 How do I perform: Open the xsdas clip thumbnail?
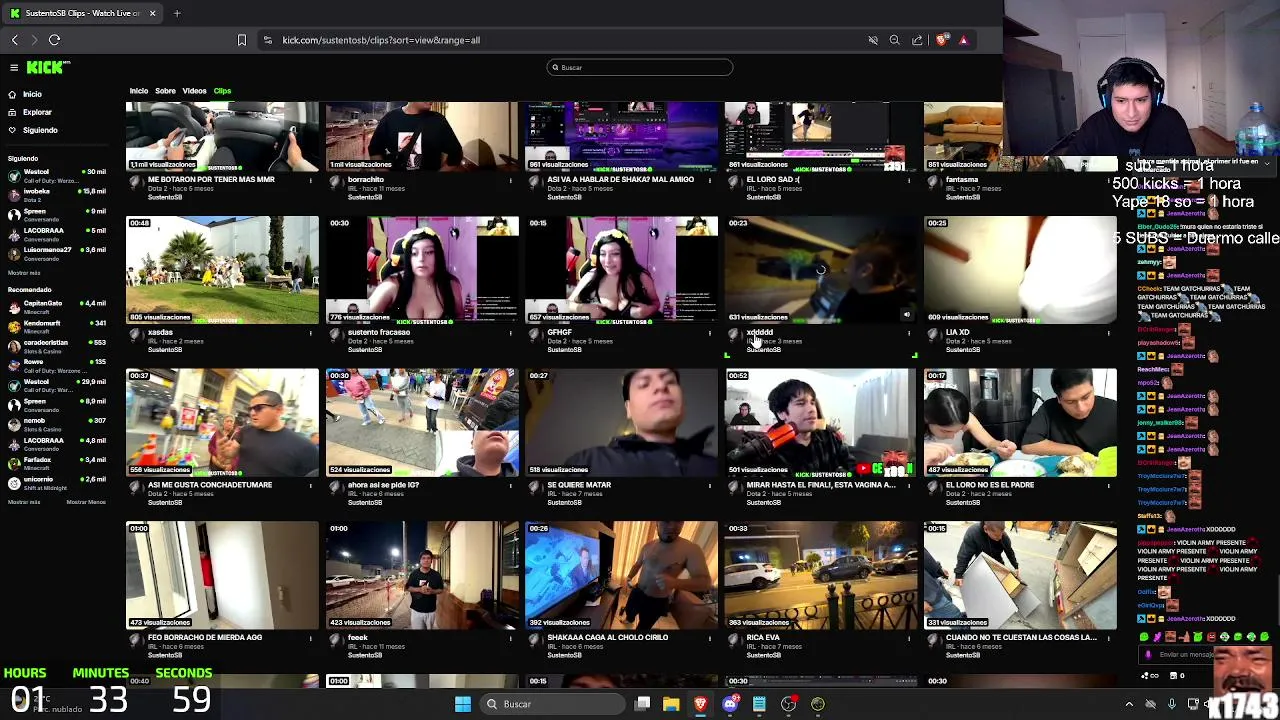click(222, 270)
